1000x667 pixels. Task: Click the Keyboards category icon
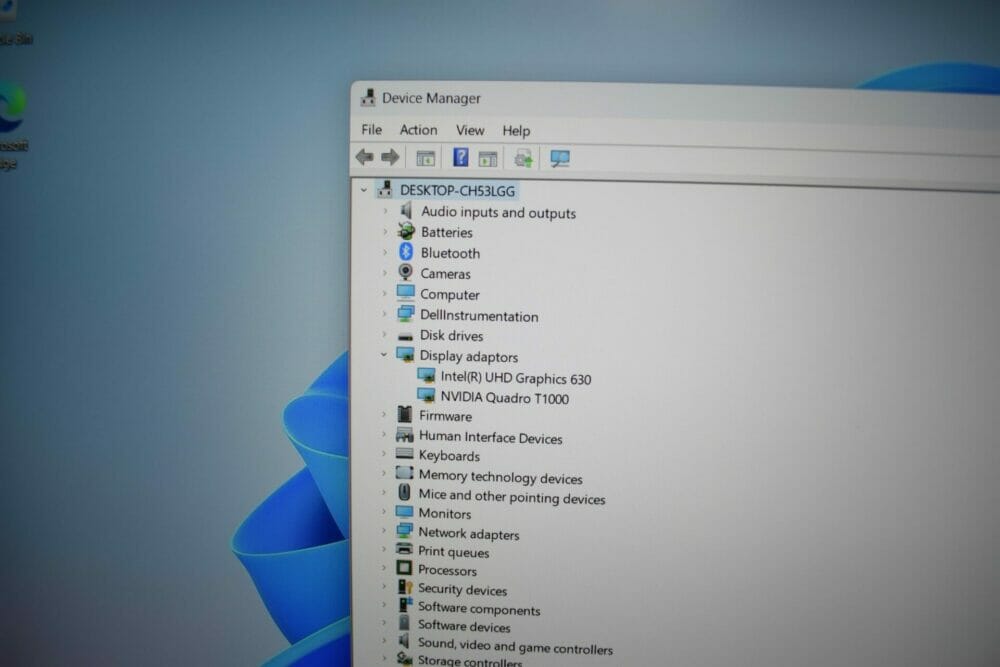click(x=404, y=454)
